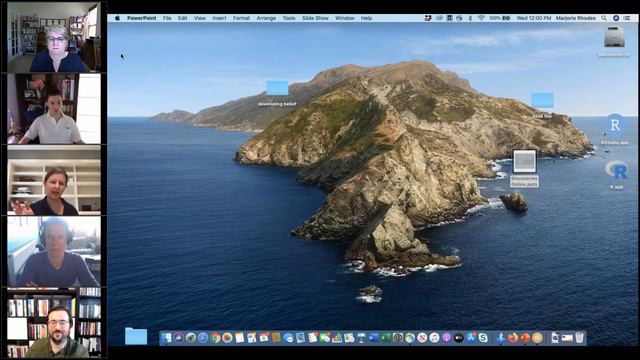Launch Google Chrome from the Dock
640x360 pixels.
tap(215, 338)
